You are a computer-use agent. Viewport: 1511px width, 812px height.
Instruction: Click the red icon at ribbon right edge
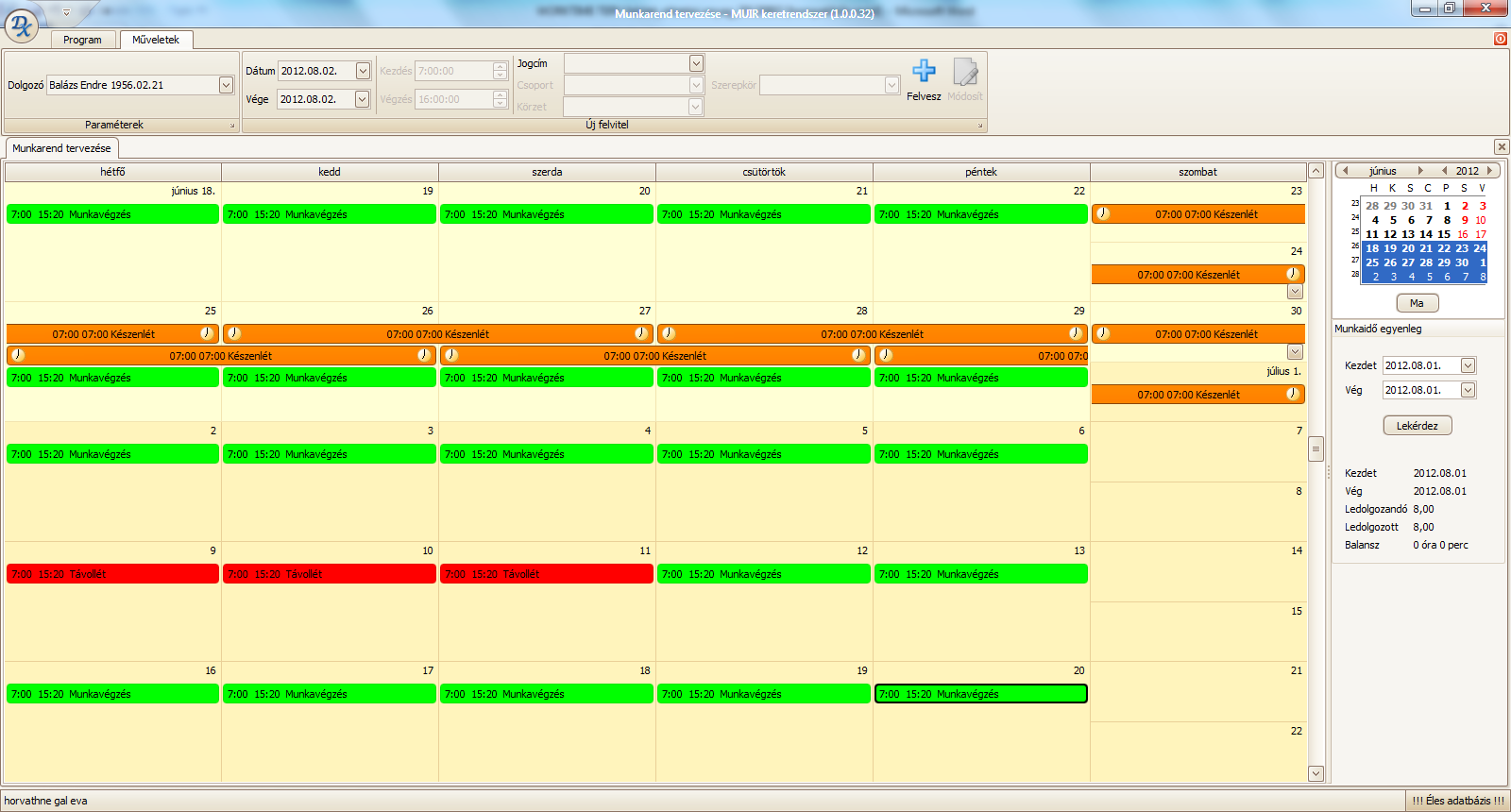[x=1501, y=39]
